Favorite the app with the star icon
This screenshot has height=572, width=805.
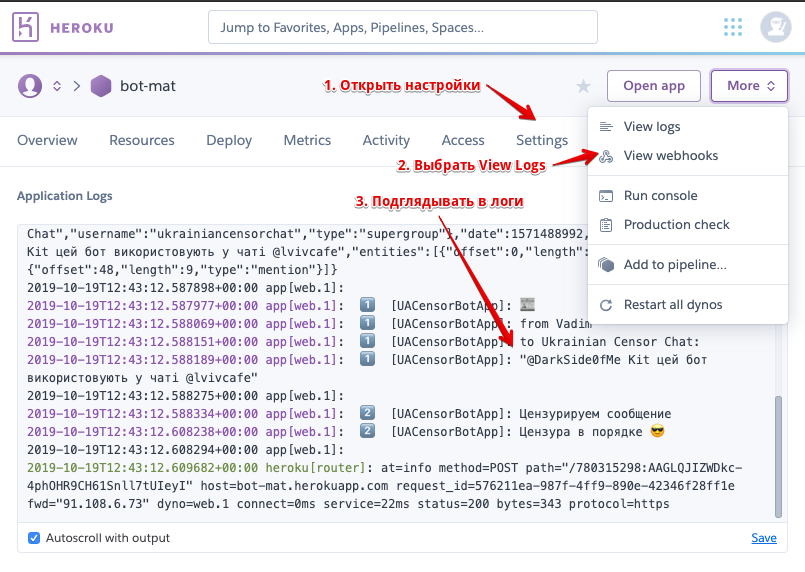(x=583, y=86)
